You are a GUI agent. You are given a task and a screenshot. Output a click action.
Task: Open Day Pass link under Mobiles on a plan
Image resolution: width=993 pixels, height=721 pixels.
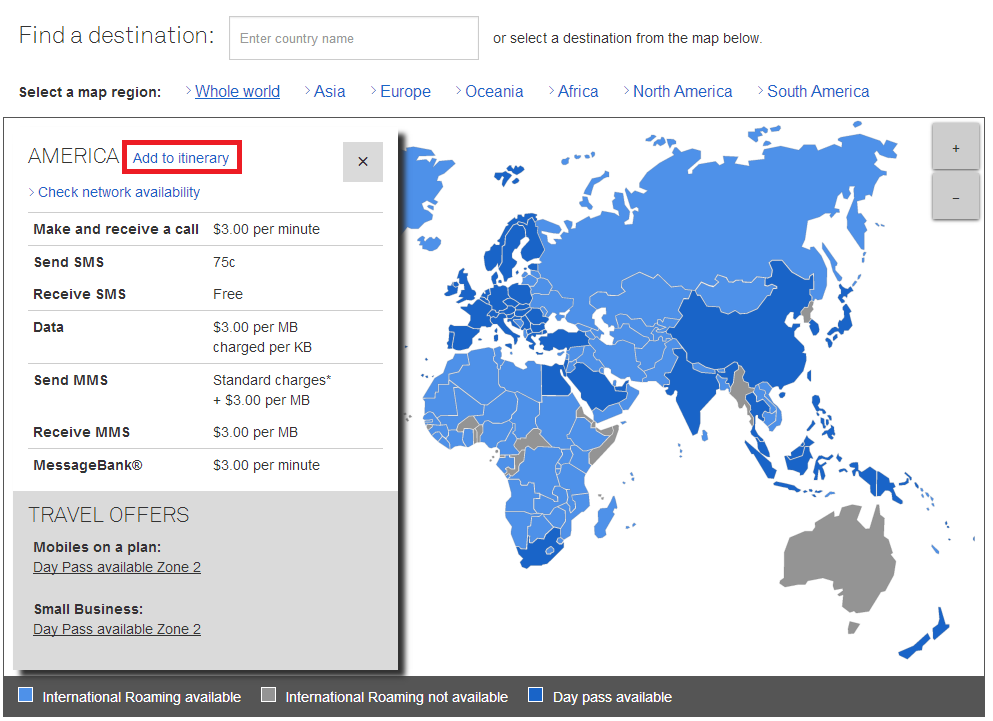(117, 567)
